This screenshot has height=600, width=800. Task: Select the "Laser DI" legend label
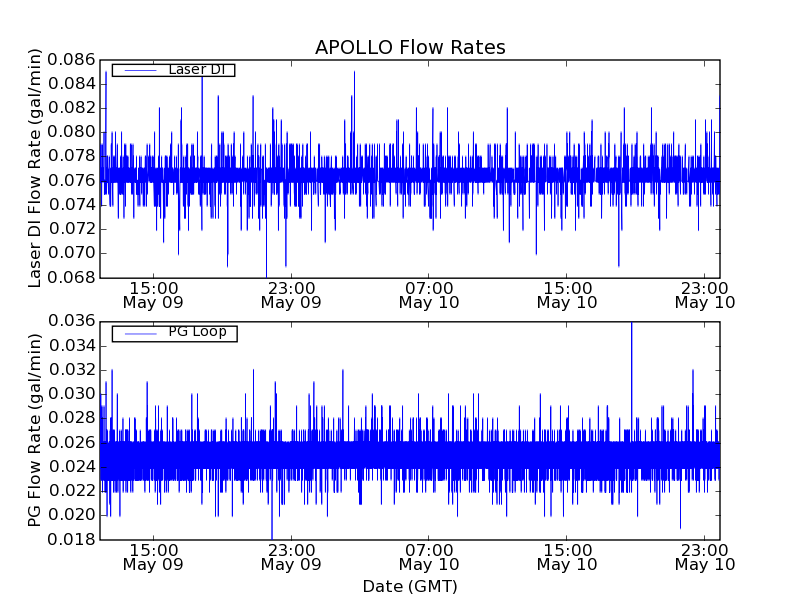click(196, 69)
